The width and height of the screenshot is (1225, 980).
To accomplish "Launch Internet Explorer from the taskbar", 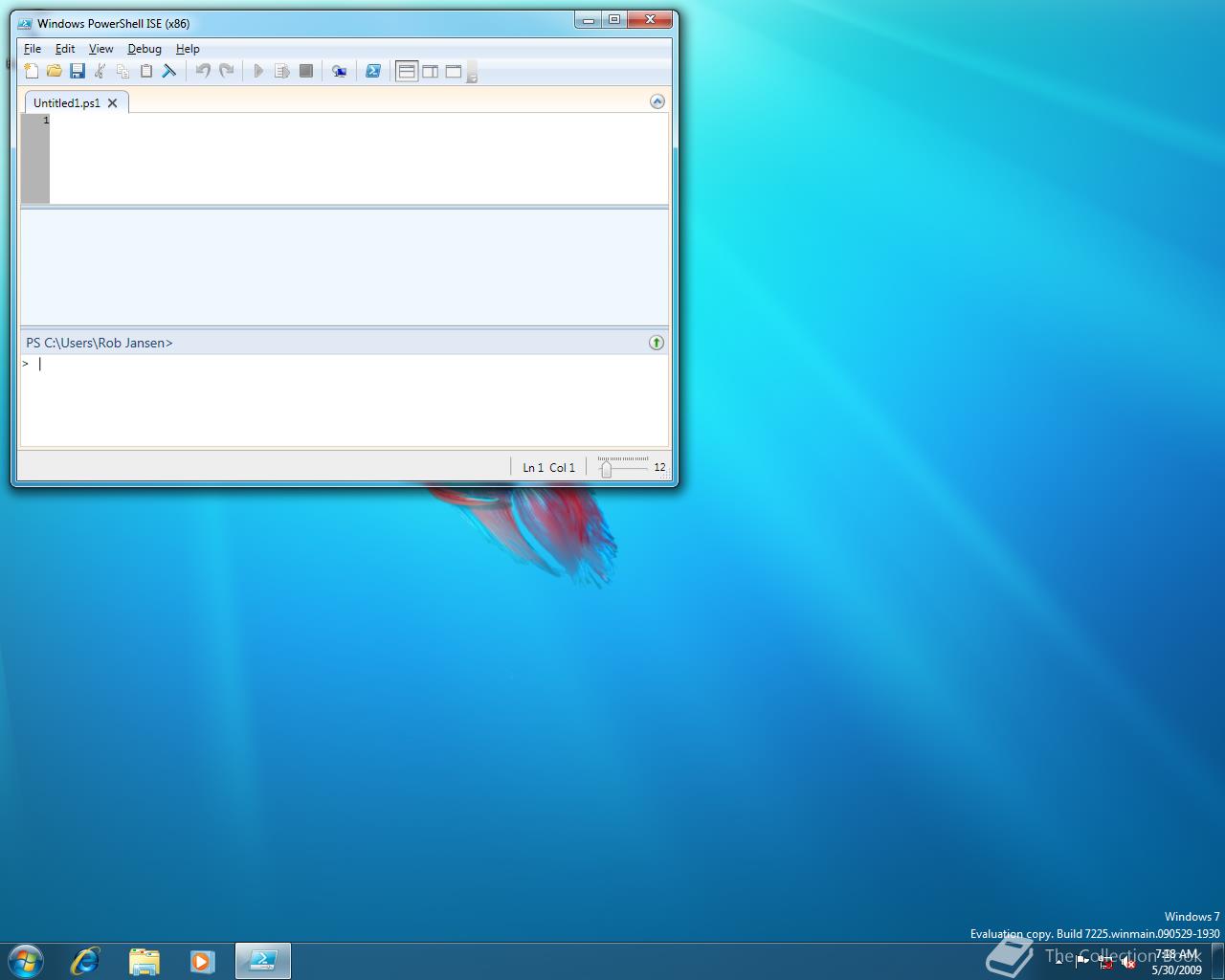I will (x=85, y=960).
